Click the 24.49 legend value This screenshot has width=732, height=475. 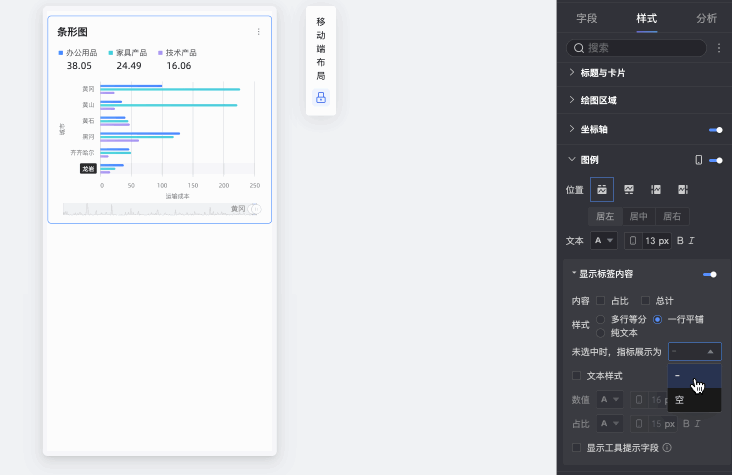tap(129, 66)
